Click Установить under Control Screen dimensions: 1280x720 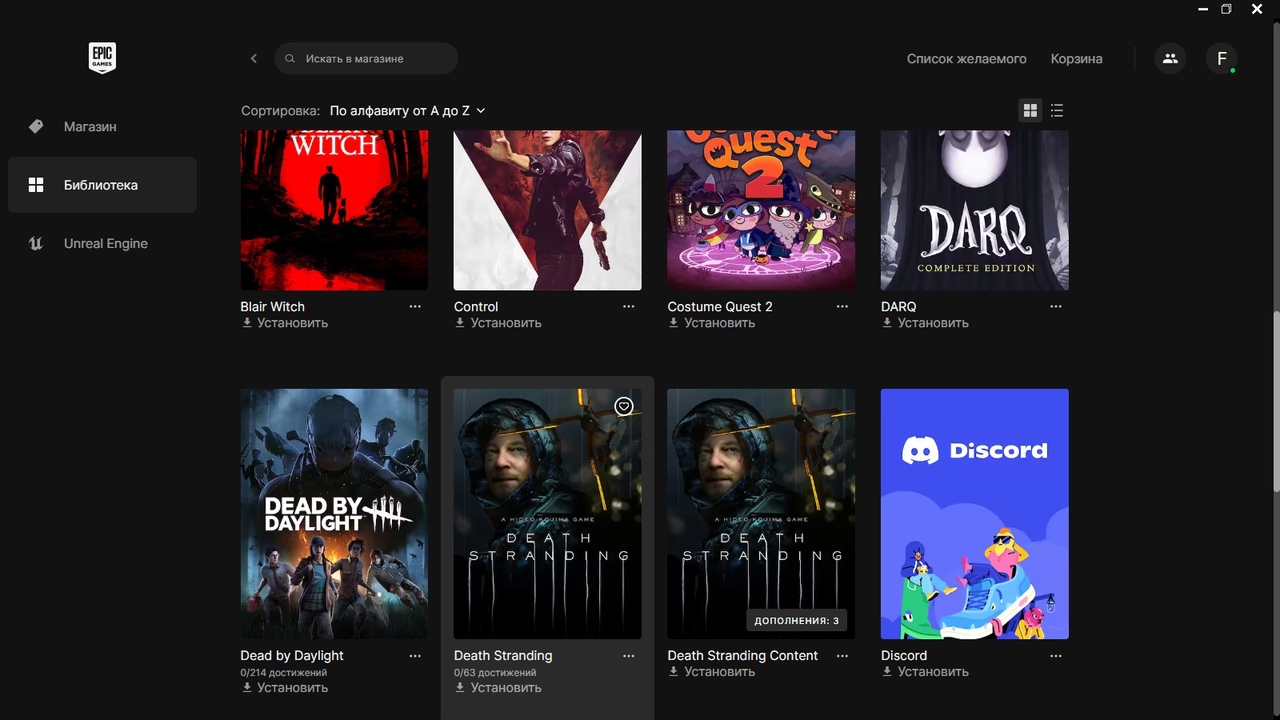tap(498, 323)
